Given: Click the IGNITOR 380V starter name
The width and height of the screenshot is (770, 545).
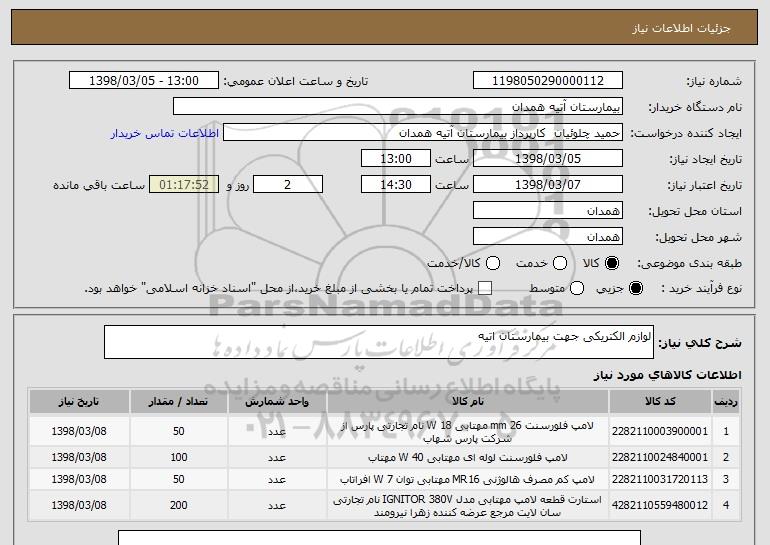Looking at the screenshot, I should [468, 506].
